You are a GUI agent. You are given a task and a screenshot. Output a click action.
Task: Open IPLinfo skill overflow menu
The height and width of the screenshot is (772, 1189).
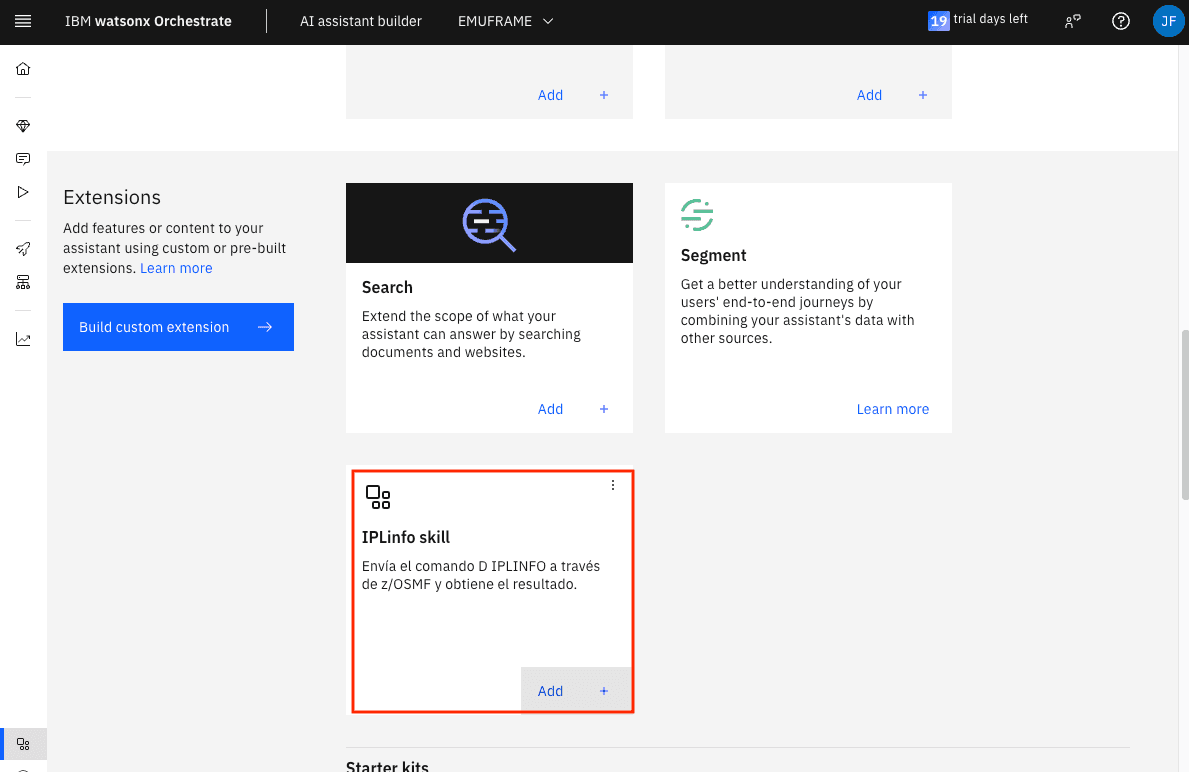click(613, 485)
